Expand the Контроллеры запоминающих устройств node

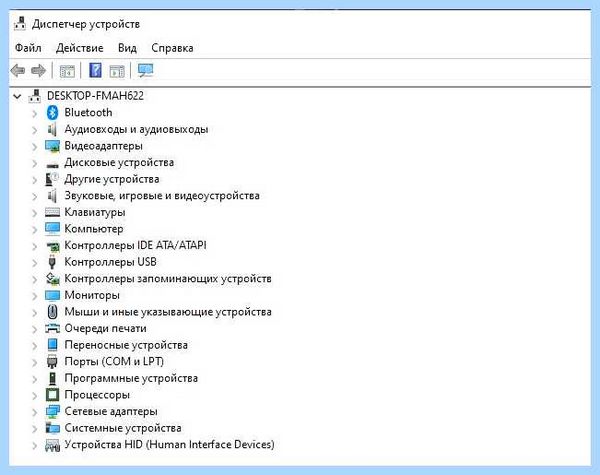coord(34,279)
